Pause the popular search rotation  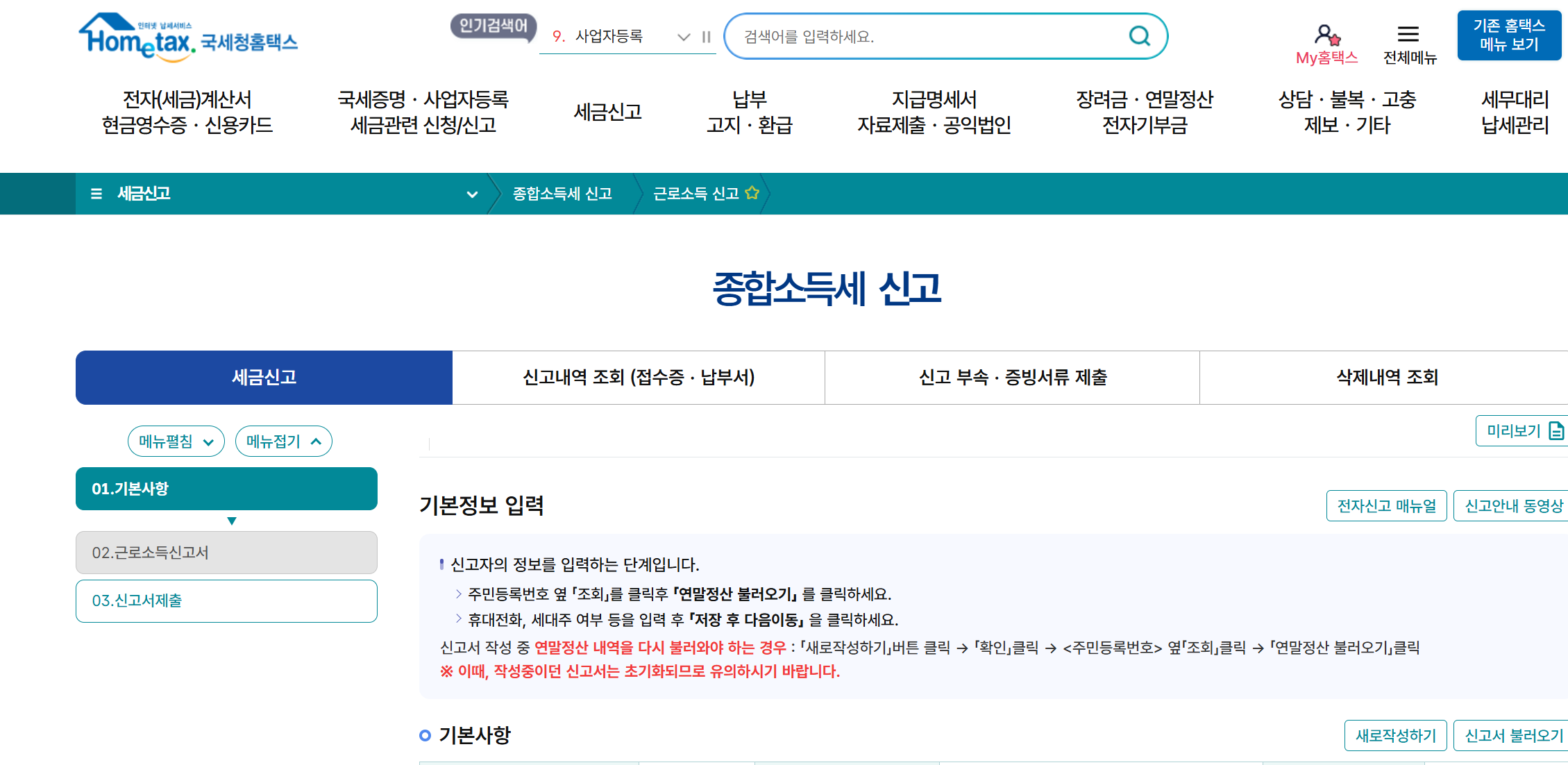click(x=706, y=37)
